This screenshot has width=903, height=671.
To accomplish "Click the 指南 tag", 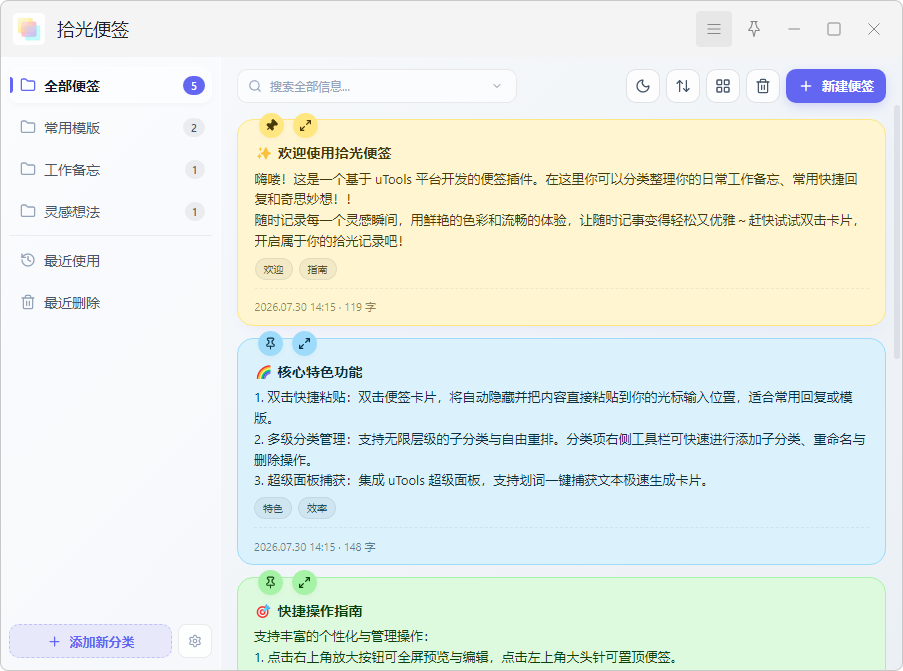I will click(317, 269).
